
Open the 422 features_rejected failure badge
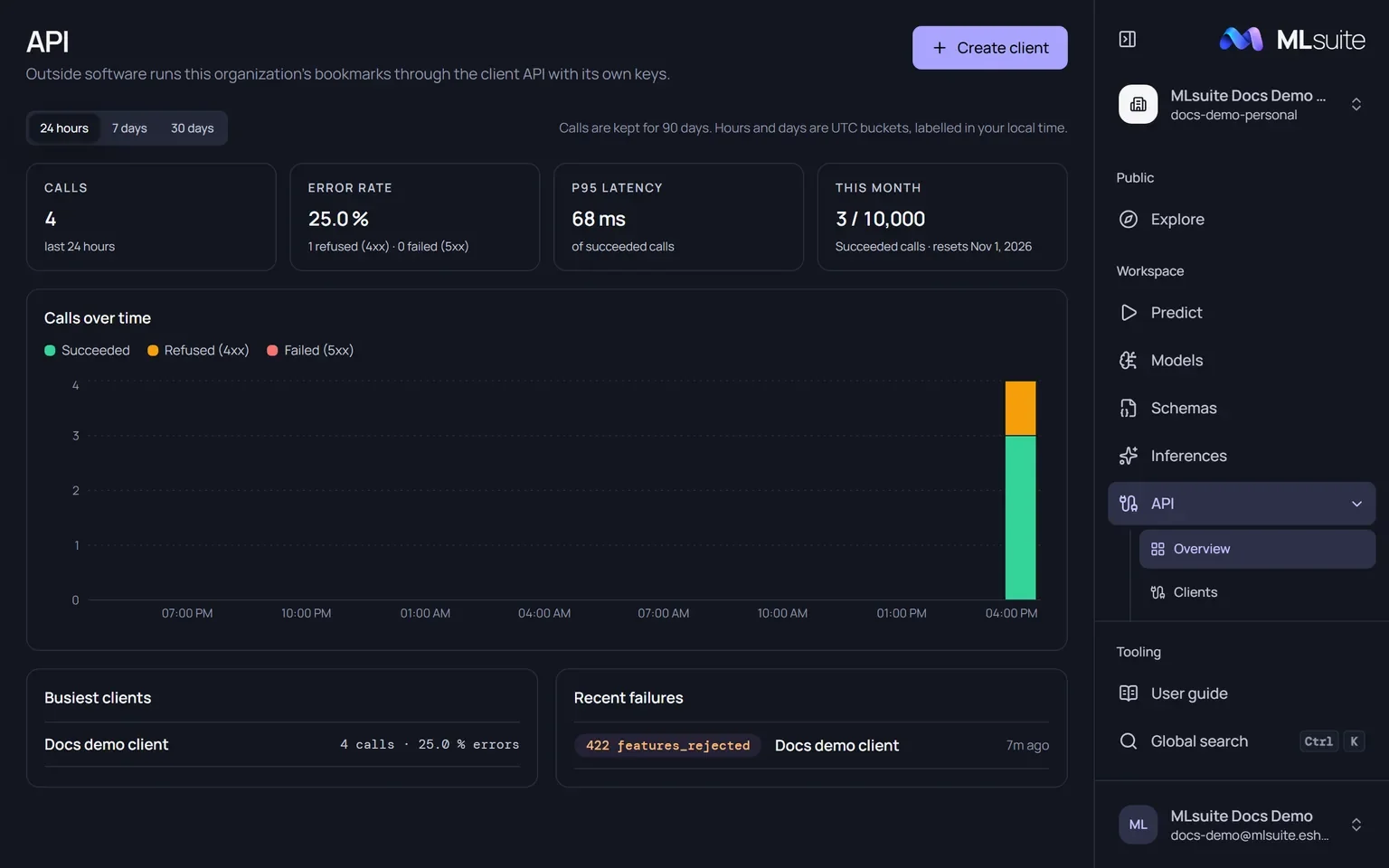(667, 745)
